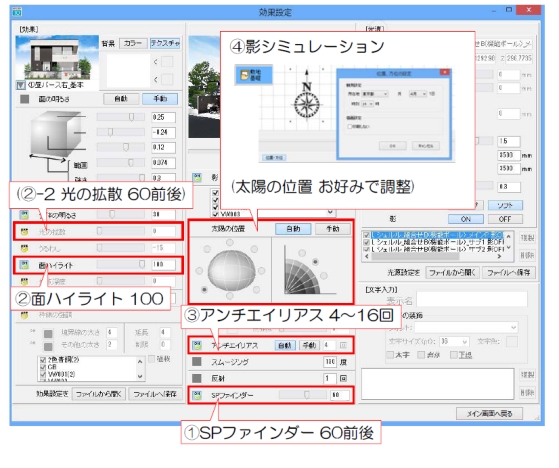This screenshot has height=468, width=559.
Task: Click the sun direction sphere dial
Action: tap(231, 270)
